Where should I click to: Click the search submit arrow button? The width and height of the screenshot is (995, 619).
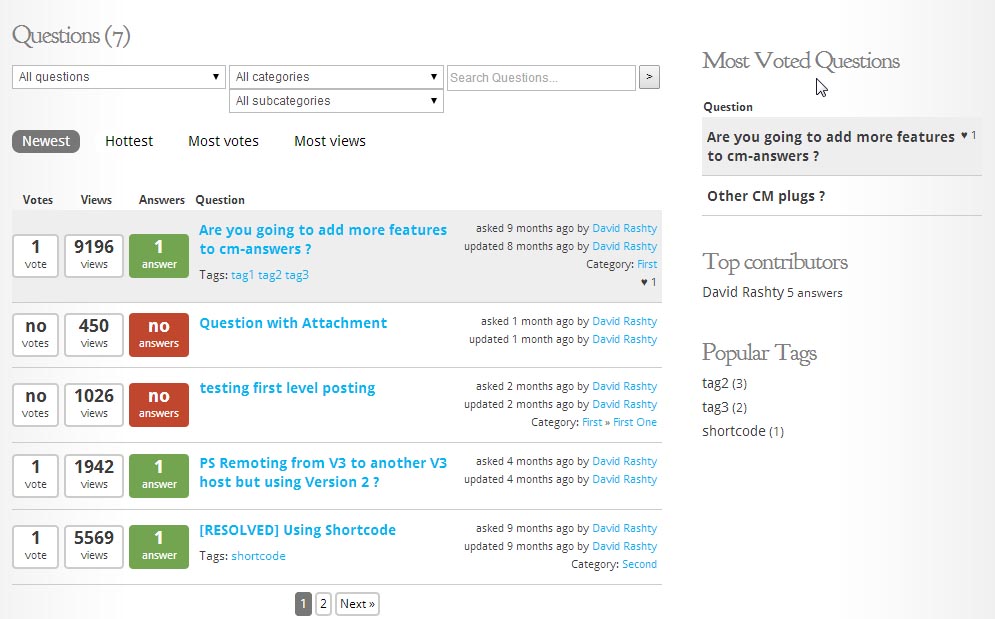click(x=649, y=77)
